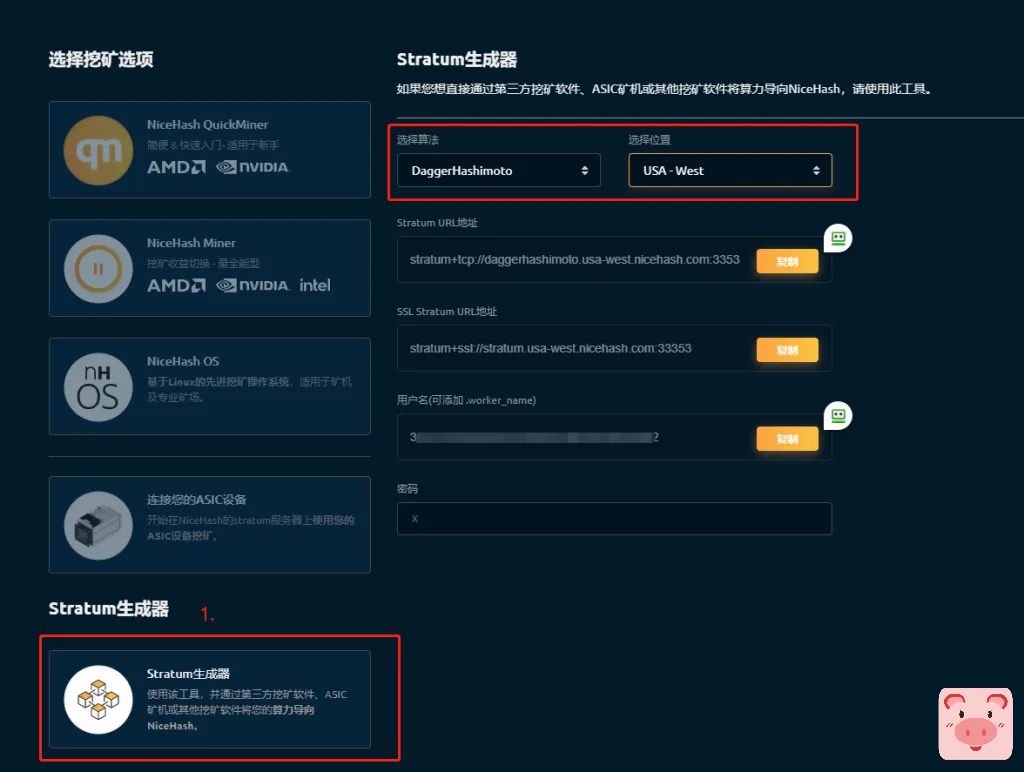1024x772 pixels.
Task: Click the 'SSL Stratum URL地址' label
Action: click(447, 312)
